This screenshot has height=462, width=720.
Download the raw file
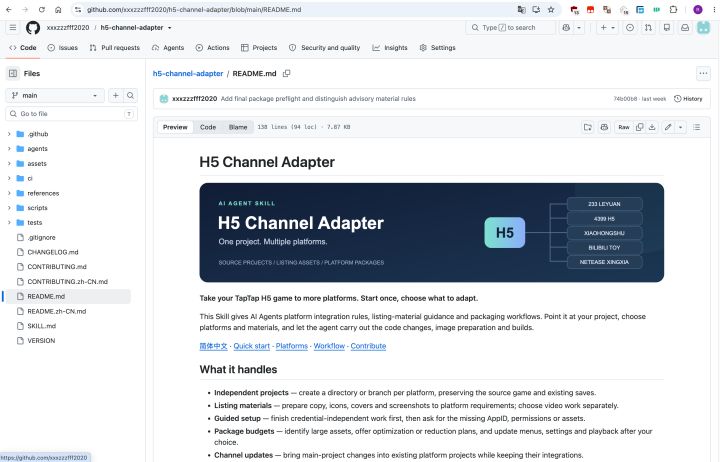[652, 127]
